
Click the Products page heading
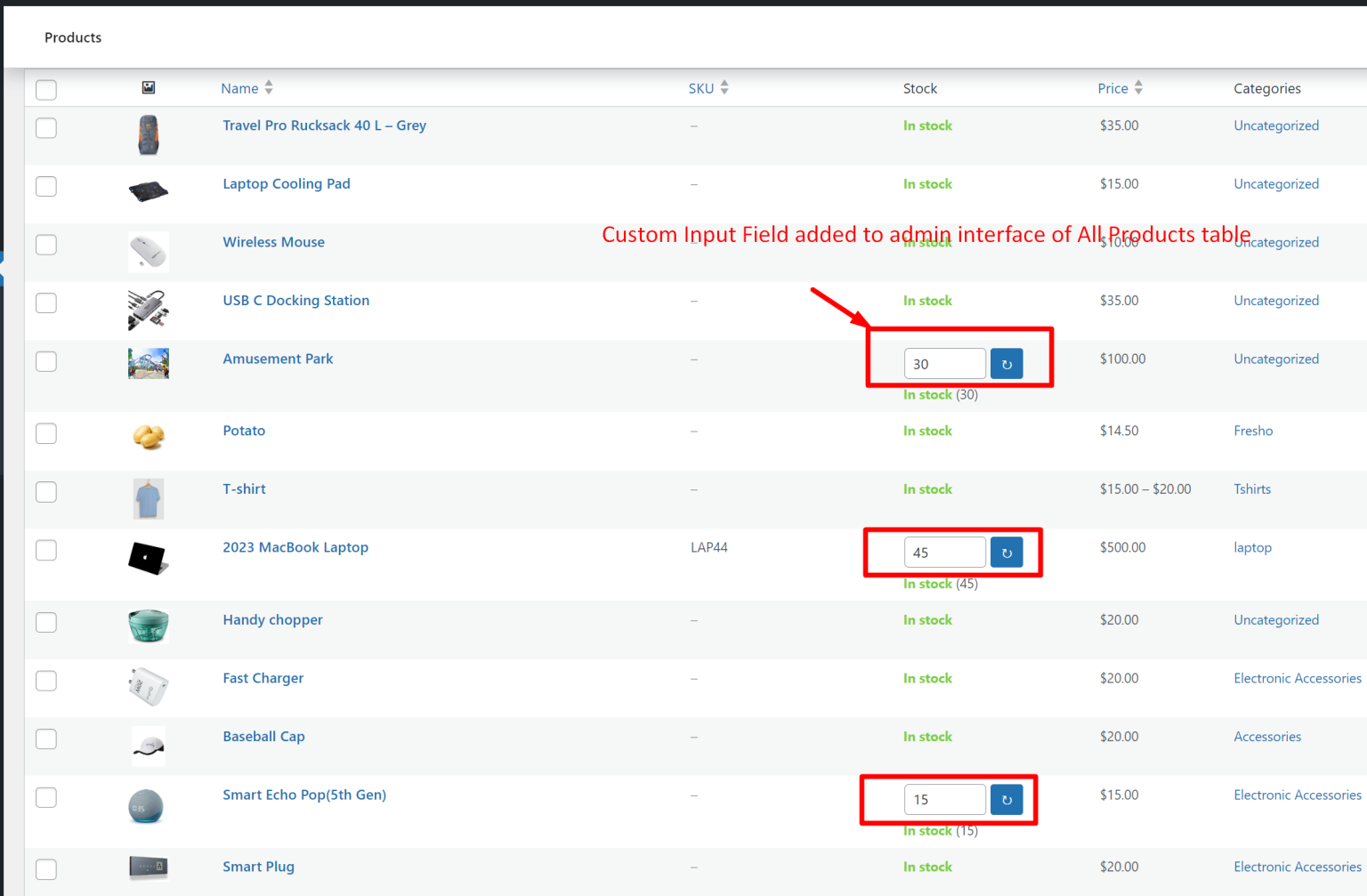[73, 37]
